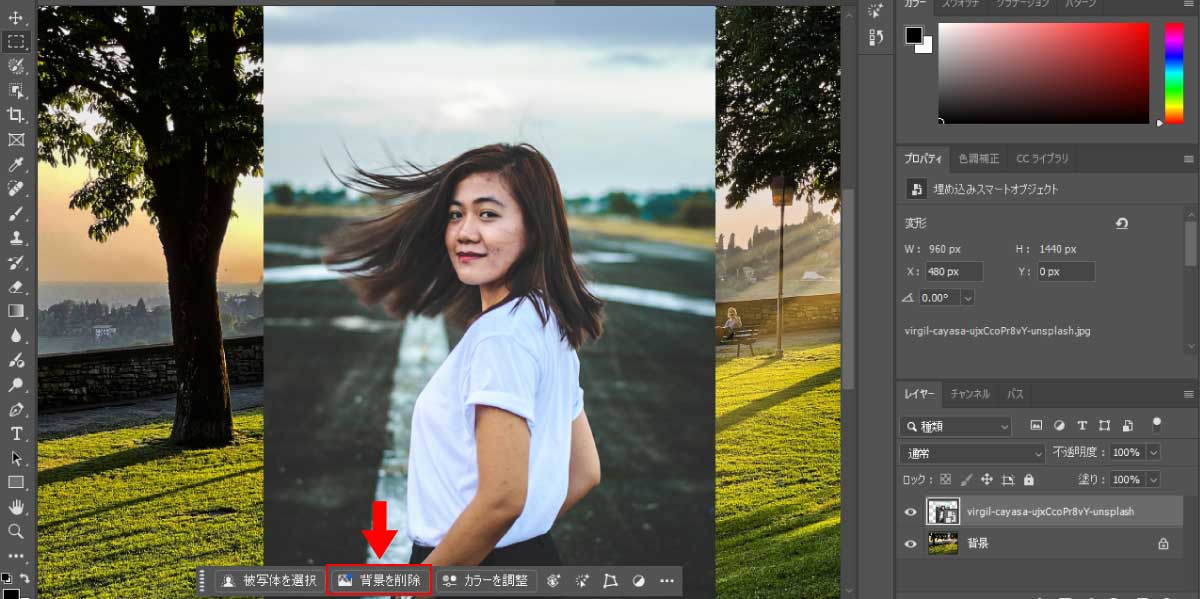Click the 背景を削除 button
The image size is (1200, 599).
click(x=379, y=580)
